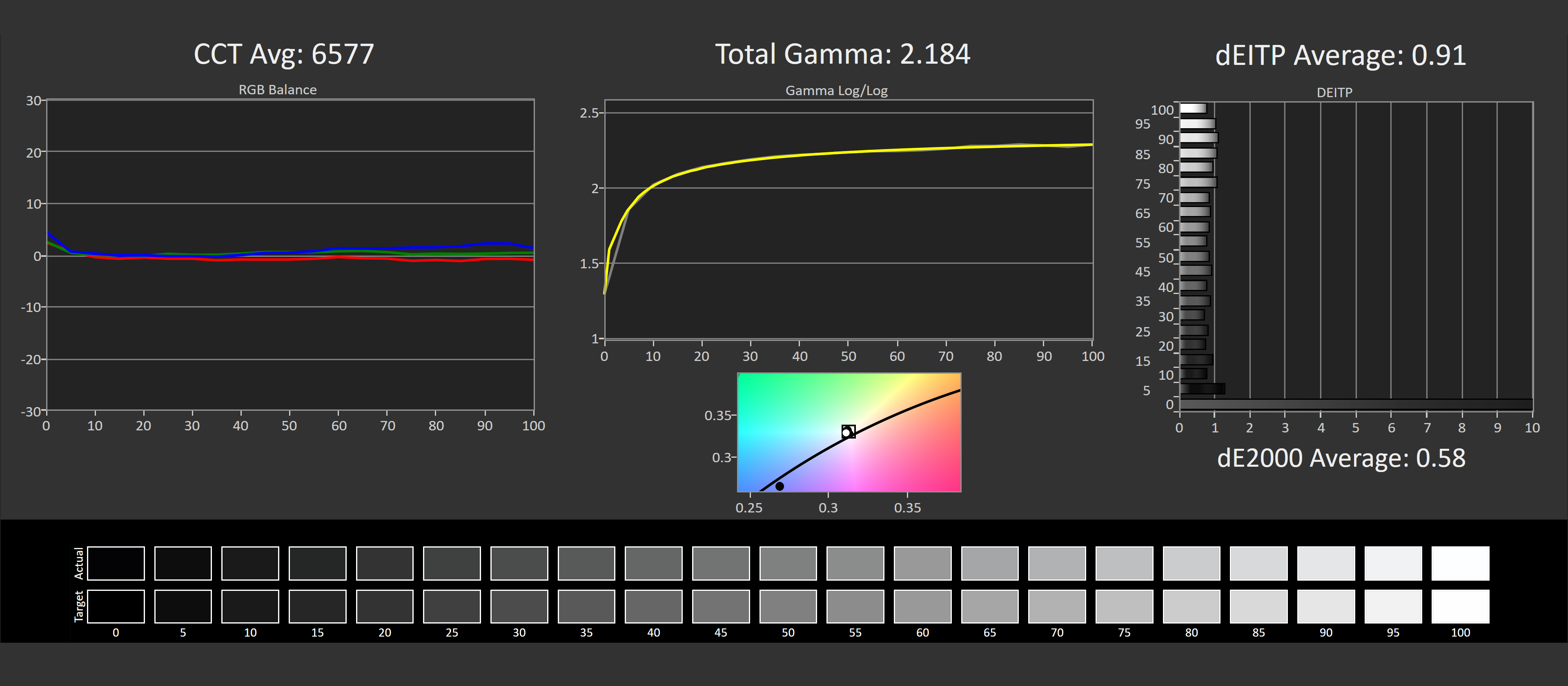
Task: Click the DEITP bar at level 5
Action: pos(1202,389)
